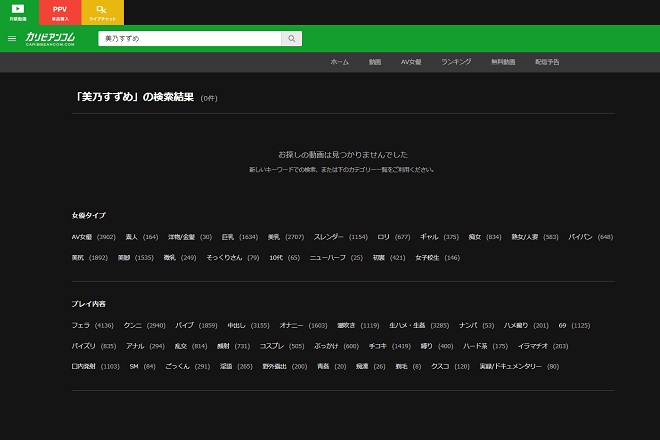Select the 配信予告 navigation item

[548, 62]
